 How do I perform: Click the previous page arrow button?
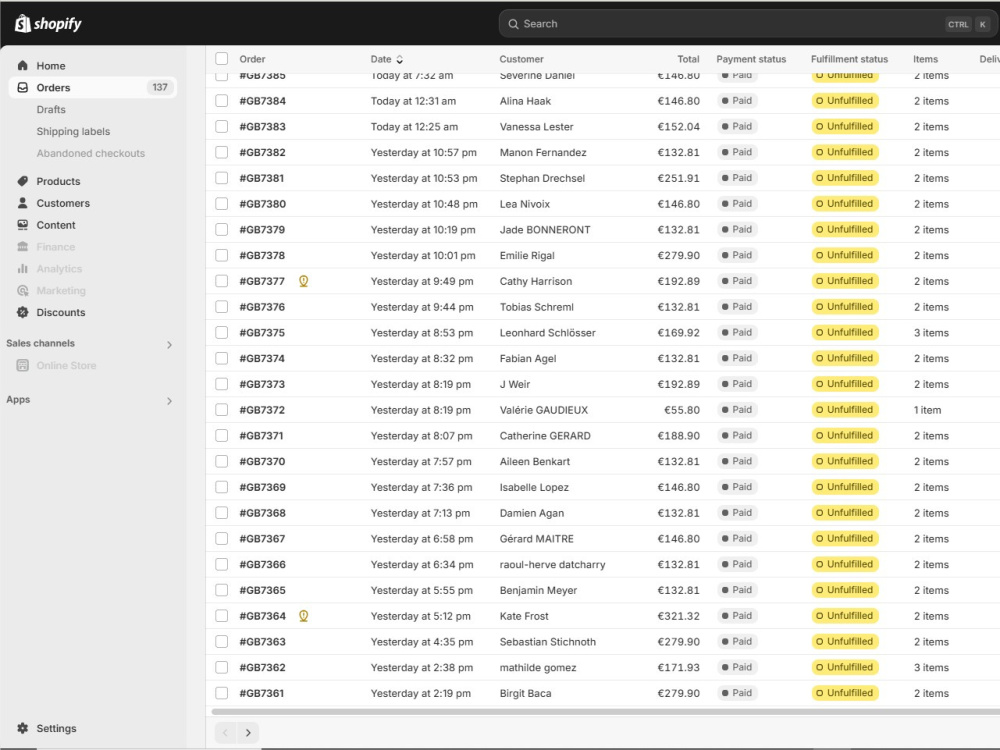click(x=226, y=733)
